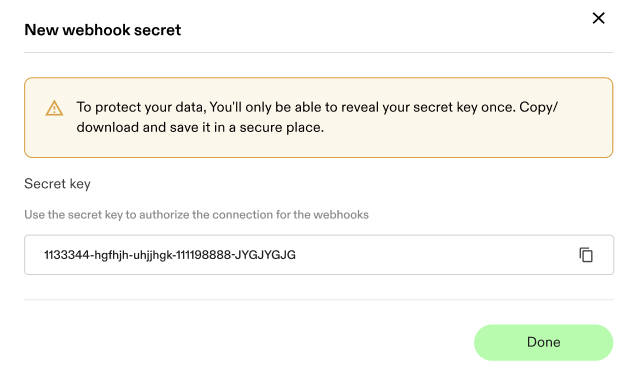The height and width of the screenshot is (372, 628).
Task: Click the warning triangle icon
Action: (54, 108)
